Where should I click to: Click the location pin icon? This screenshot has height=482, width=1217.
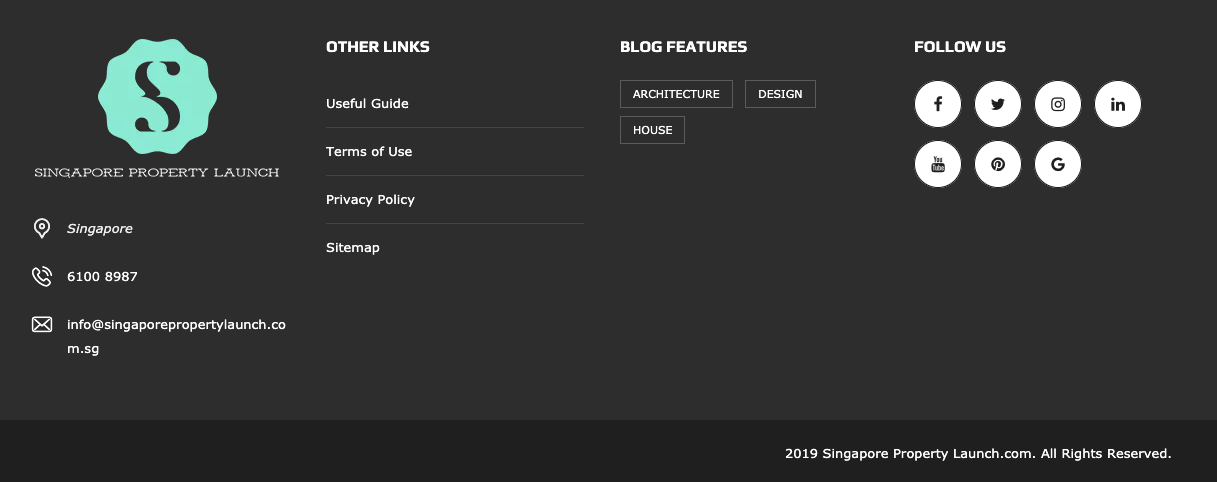(x=42, y=229)
